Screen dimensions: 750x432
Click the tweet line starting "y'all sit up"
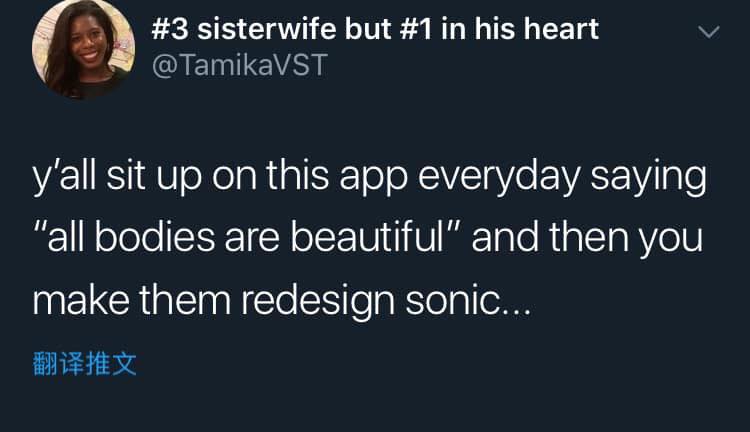click(369, 181)
